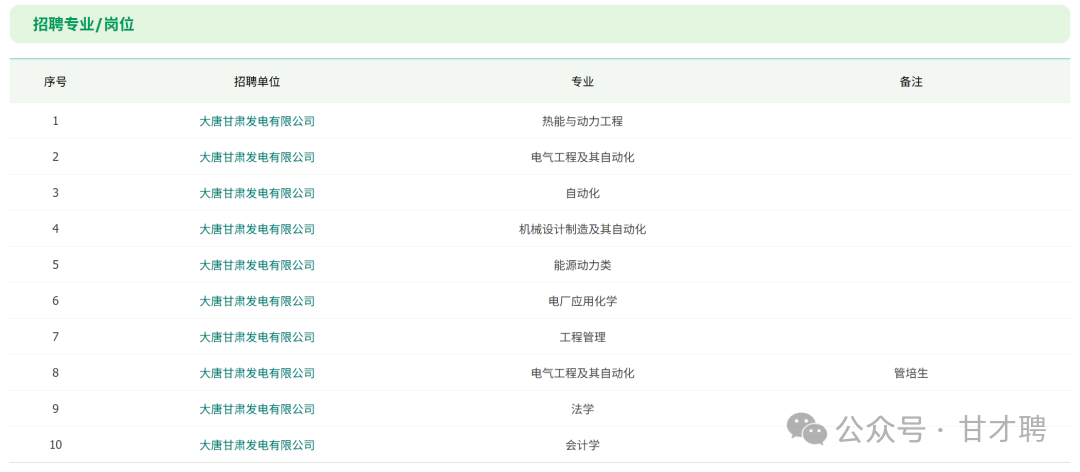Click serial number 5

(x=55, y=265)
